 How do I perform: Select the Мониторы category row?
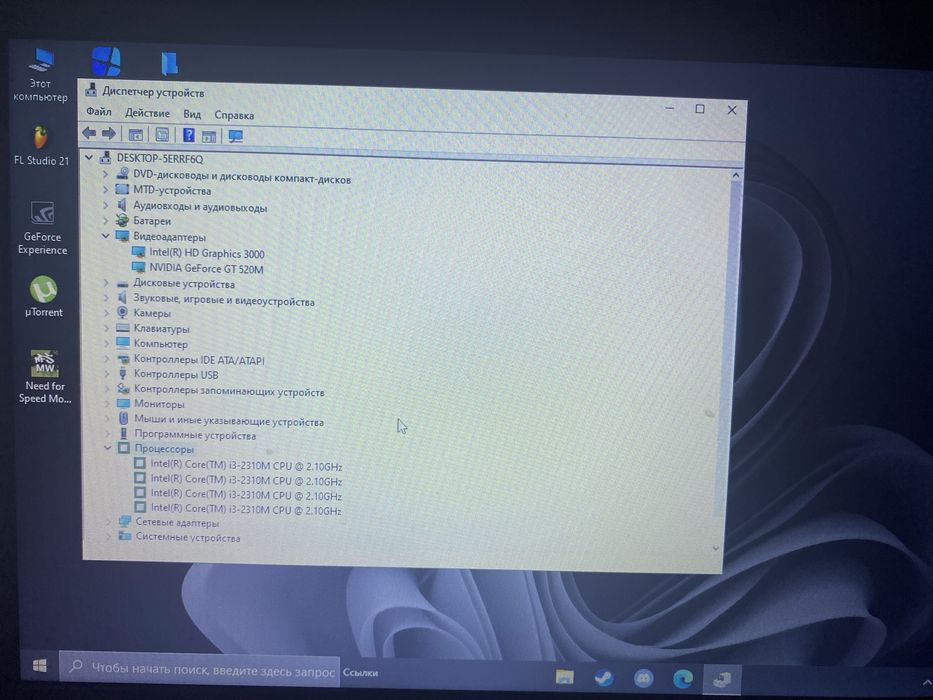(151, 404)
